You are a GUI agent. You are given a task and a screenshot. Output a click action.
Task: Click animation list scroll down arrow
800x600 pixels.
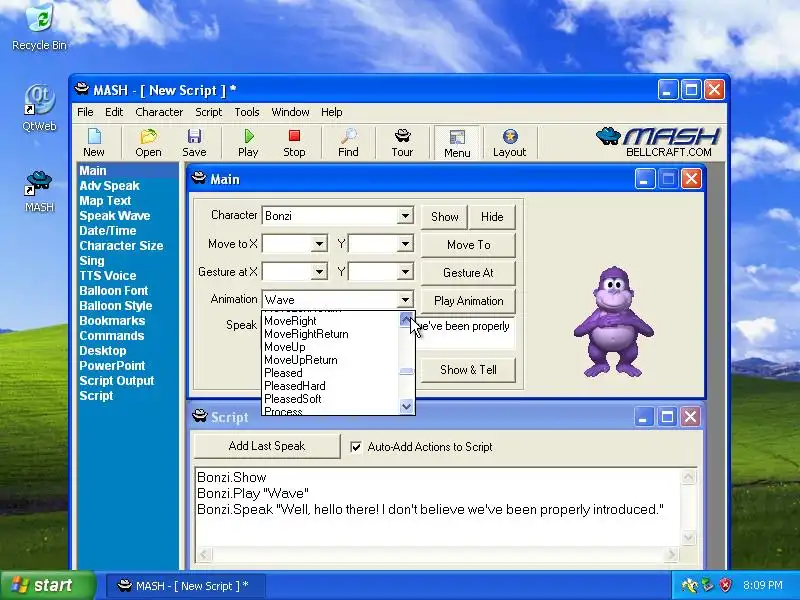pos(406,407)
